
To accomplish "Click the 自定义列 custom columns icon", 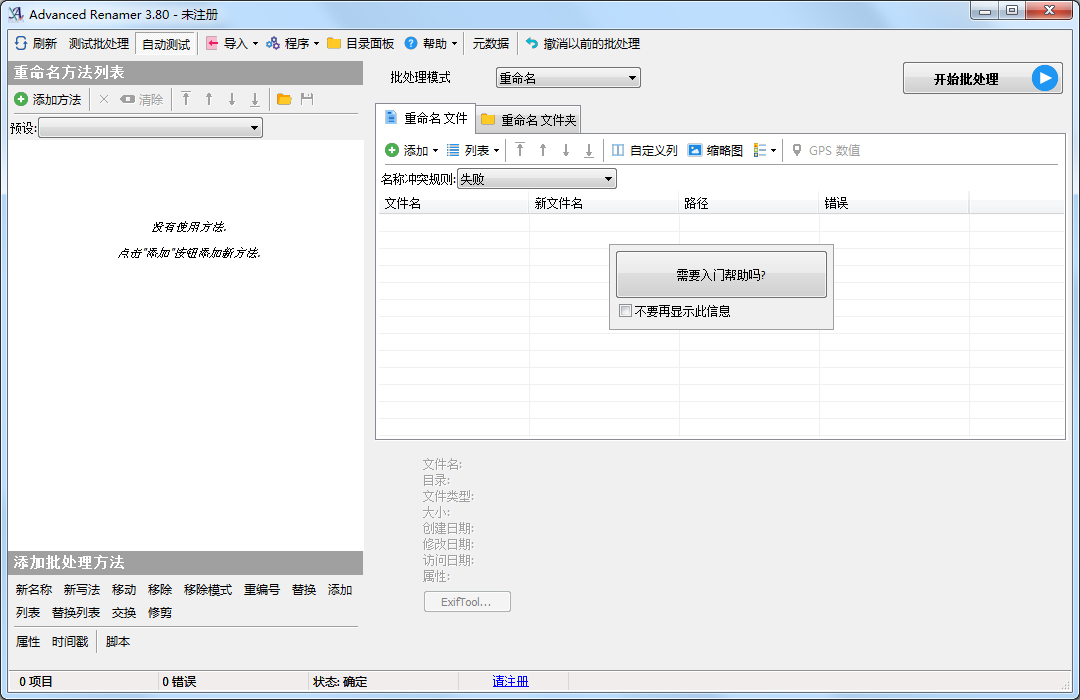I will click(x=618, y=151).
